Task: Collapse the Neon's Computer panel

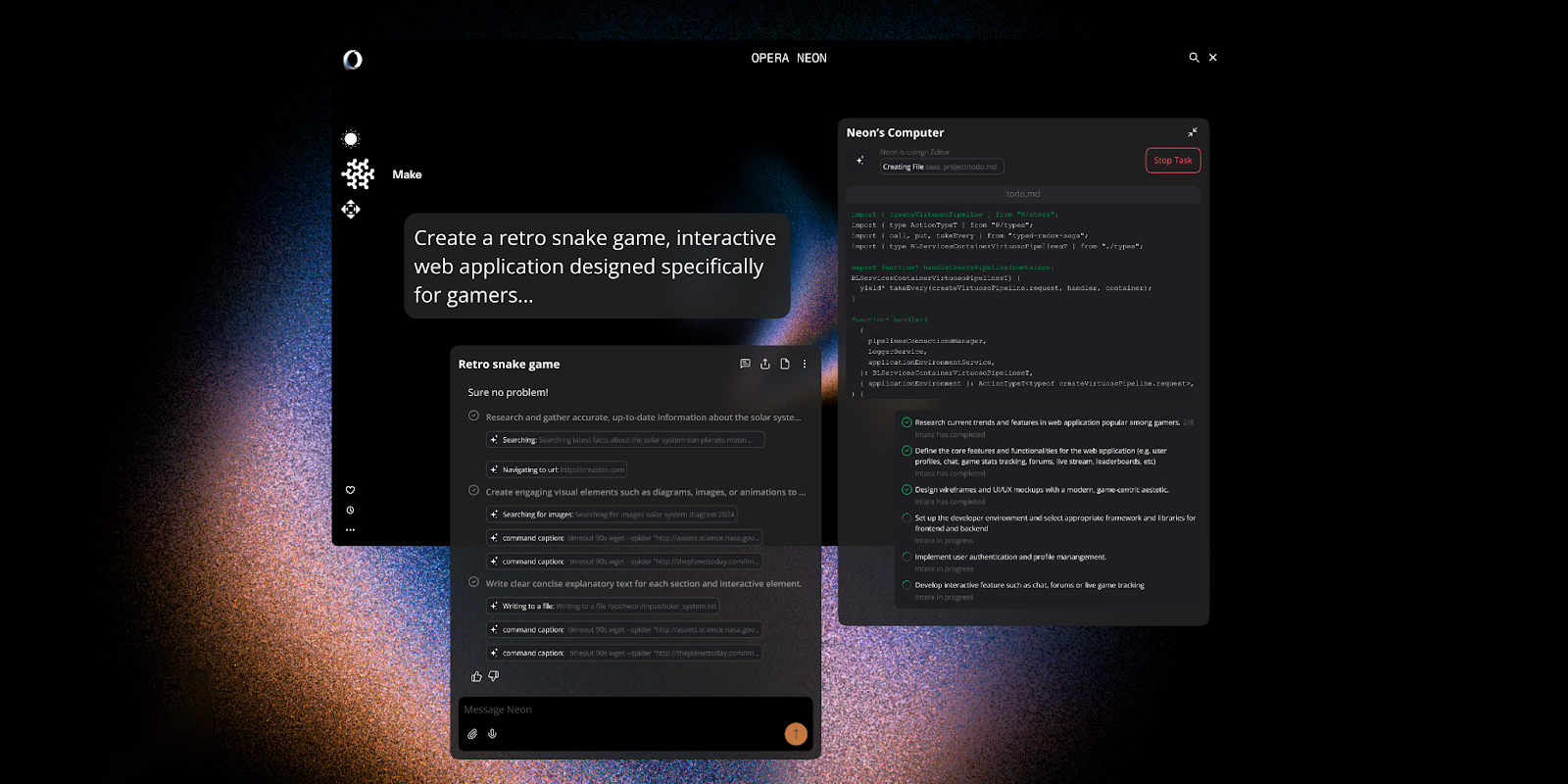Action: (x=1193, y=132)
